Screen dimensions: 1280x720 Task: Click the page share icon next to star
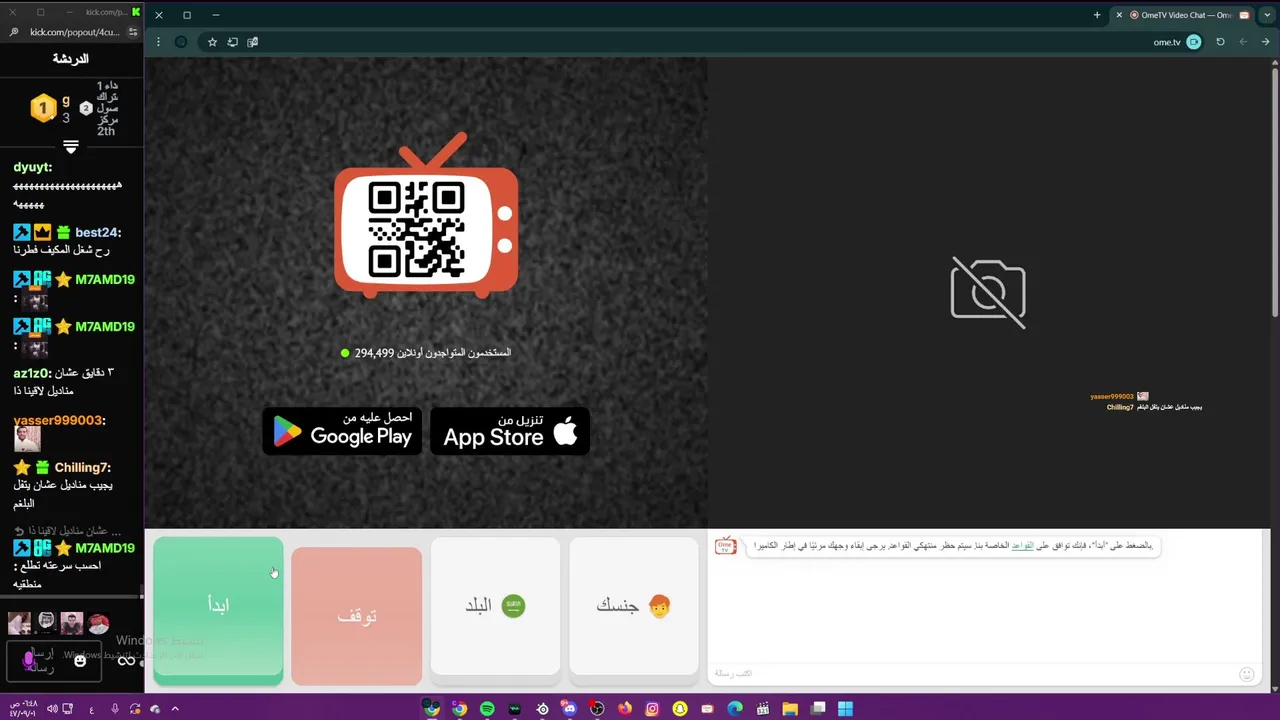click(232, 42)
